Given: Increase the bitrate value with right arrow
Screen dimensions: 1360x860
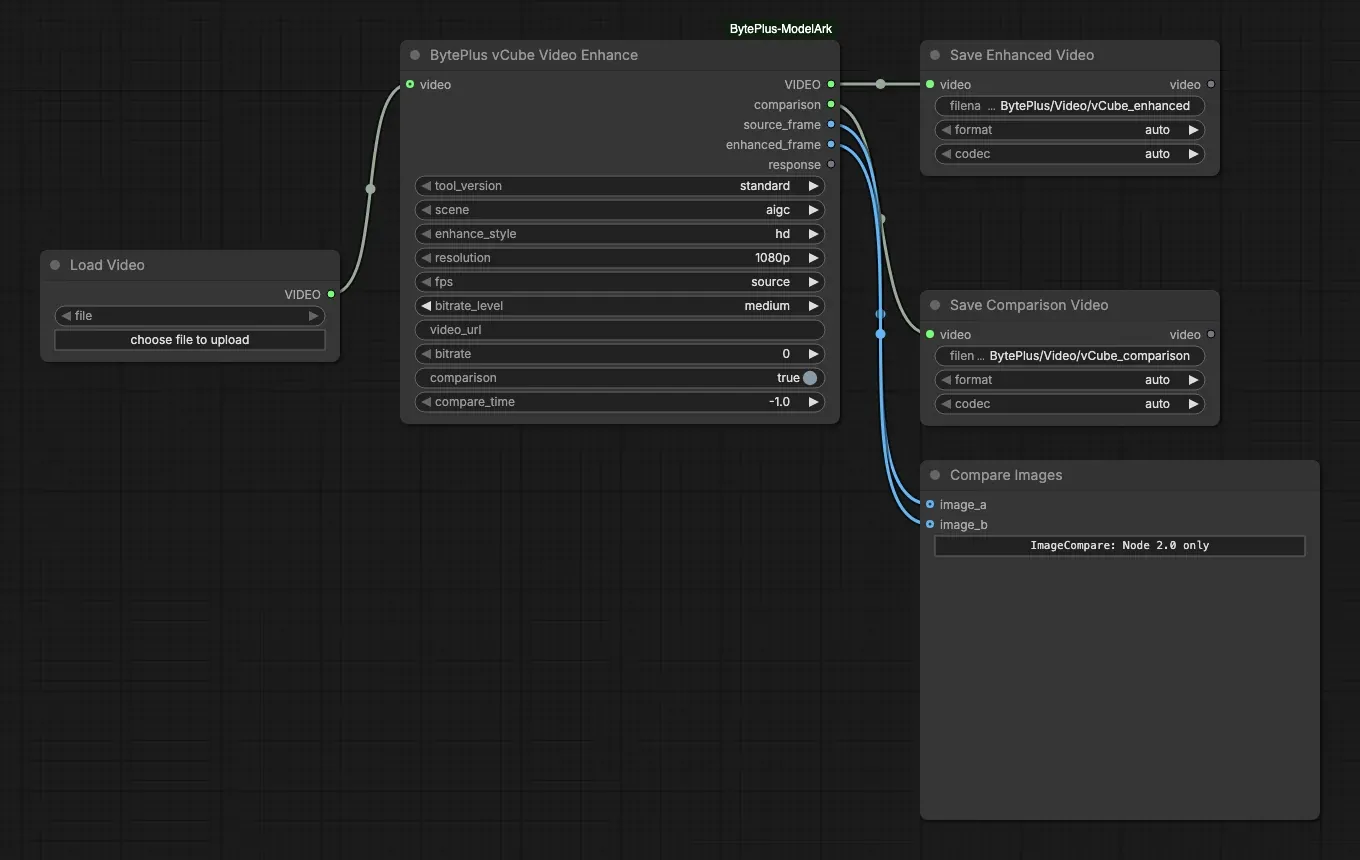Looking at the screenshot, I should (813, 354).
